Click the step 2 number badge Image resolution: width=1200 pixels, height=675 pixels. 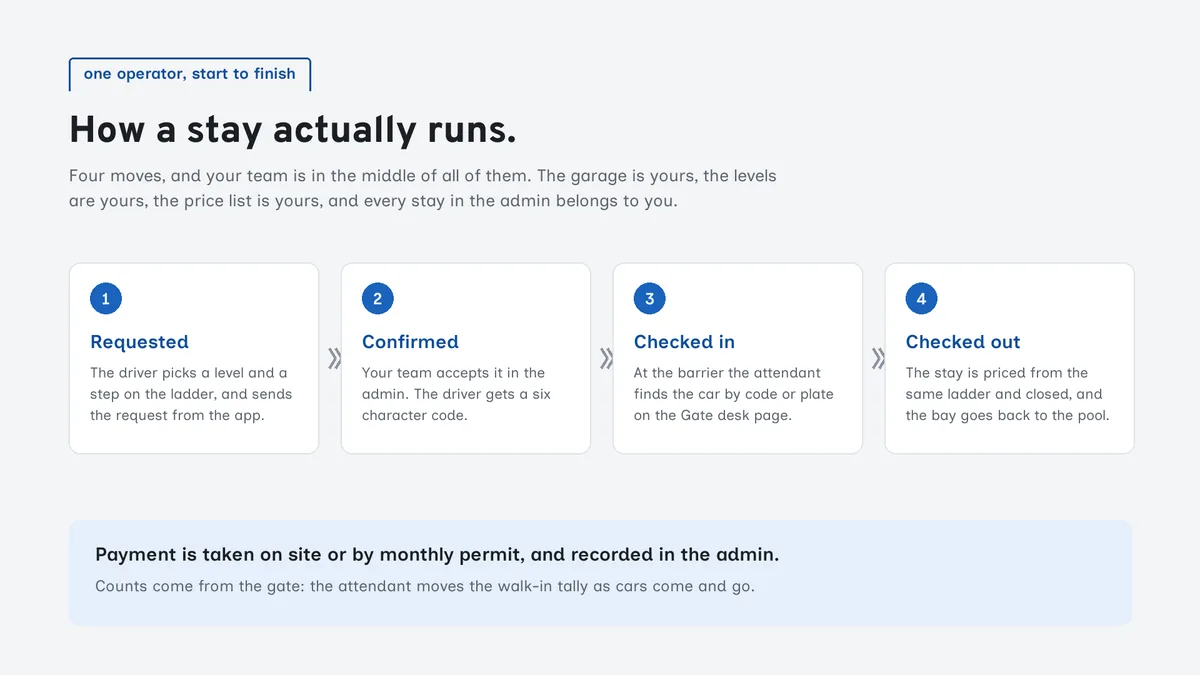(378, 298)
